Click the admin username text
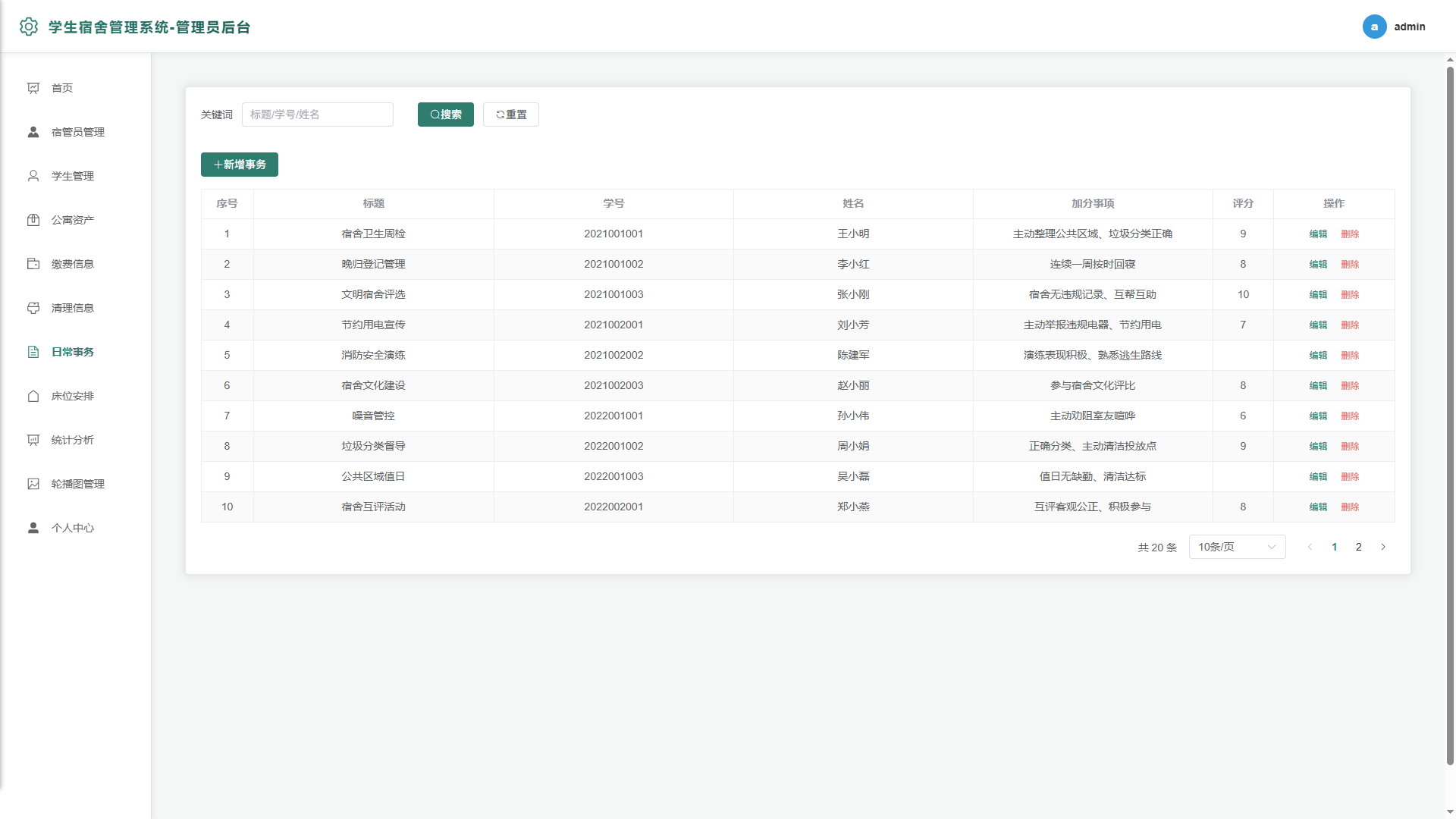 pos(1410,27)
